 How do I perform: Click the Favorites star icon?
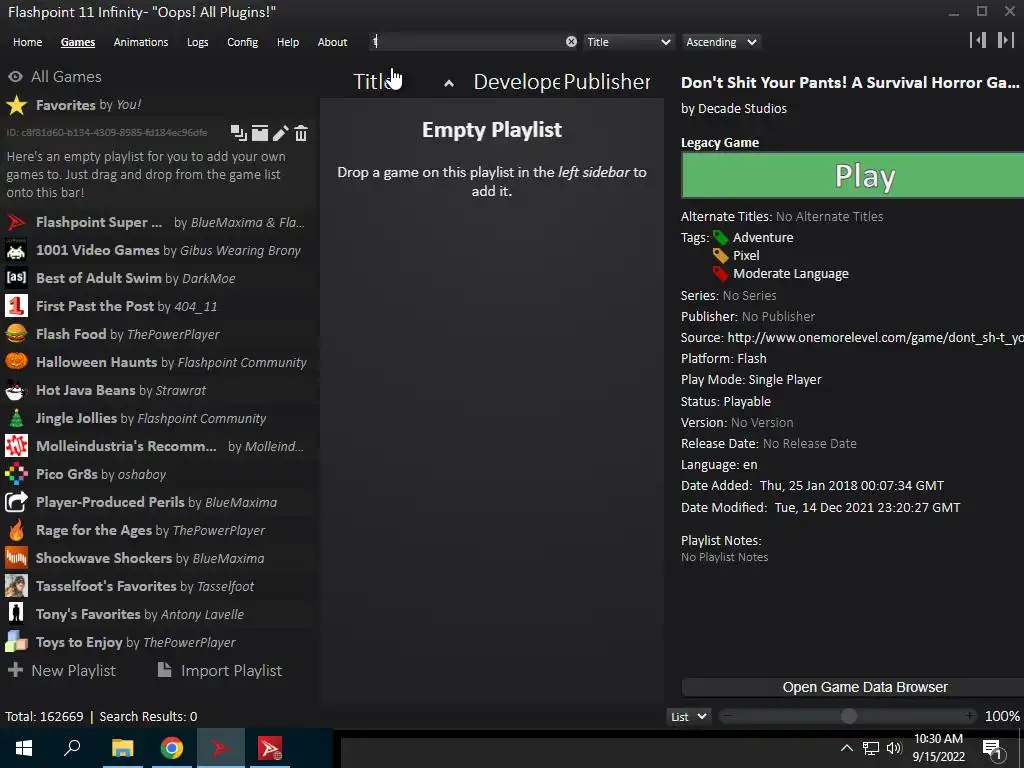click(x=16, y=105)
